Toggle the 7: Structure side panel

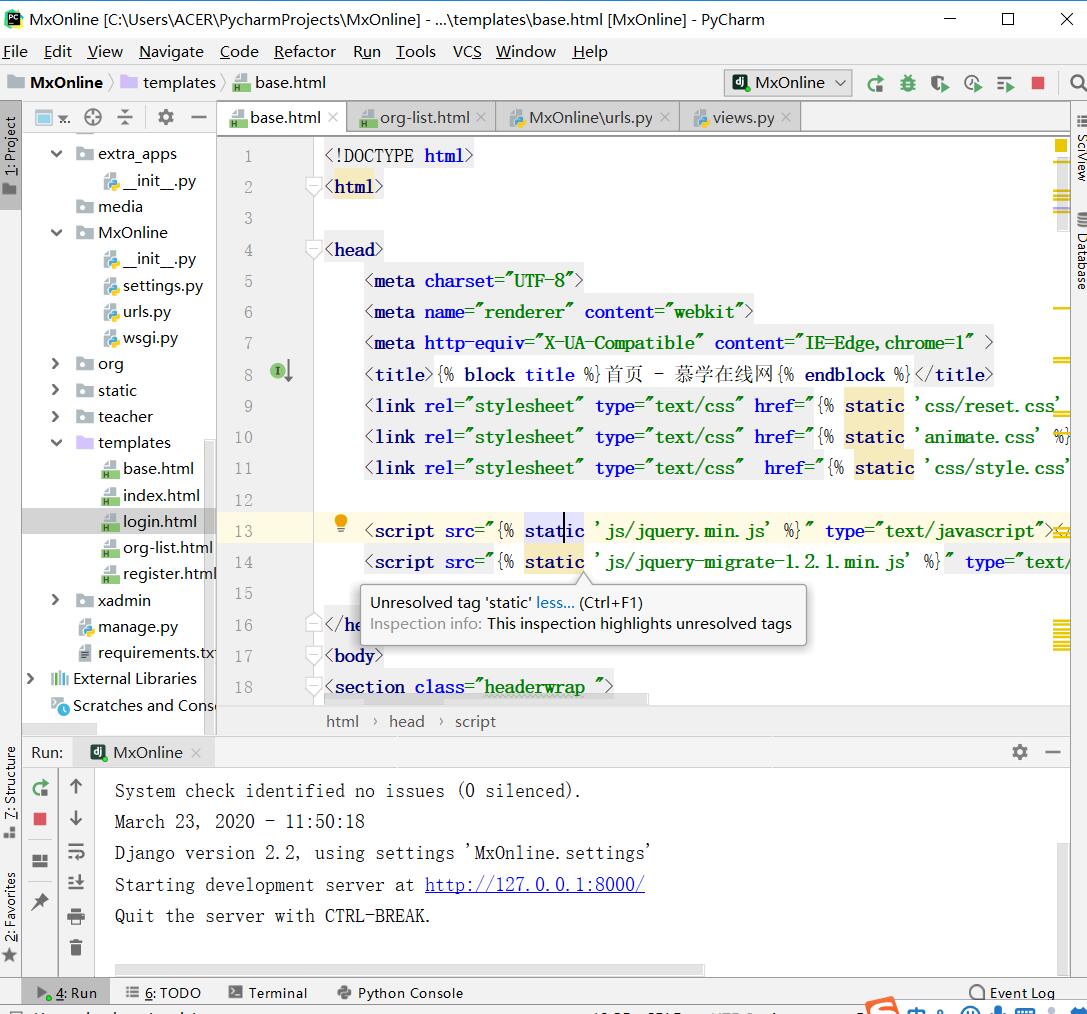coord(10,792)
